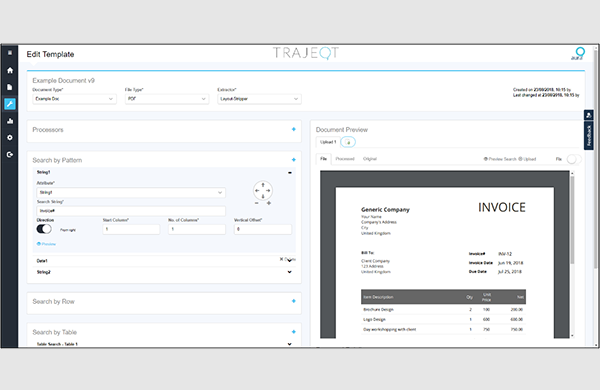Viewport: 600px width, 390px height.
Task: Click the left arrow on direction pad
Action: click(257, 190)
